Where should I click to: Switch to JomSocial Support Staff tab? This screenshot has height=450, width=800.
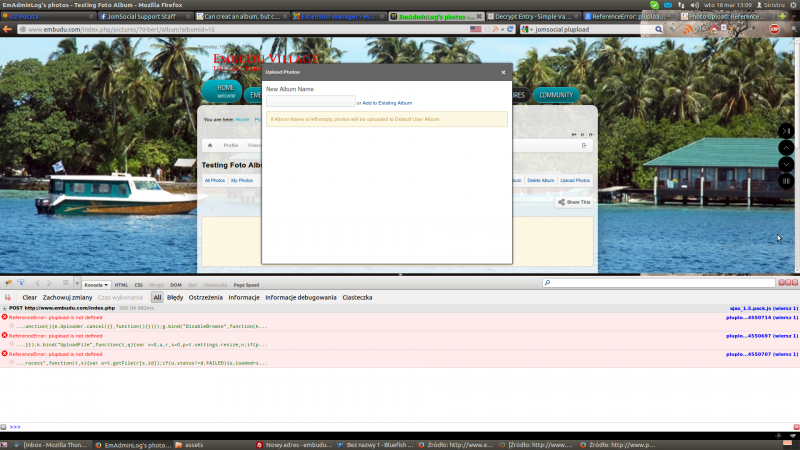[x=145, y=16]
